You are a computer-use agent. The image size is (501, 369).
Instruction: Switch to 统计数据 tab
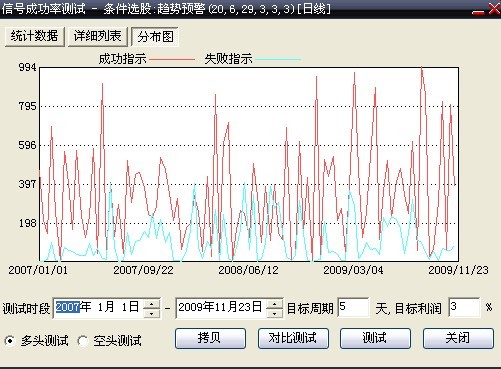35,36
